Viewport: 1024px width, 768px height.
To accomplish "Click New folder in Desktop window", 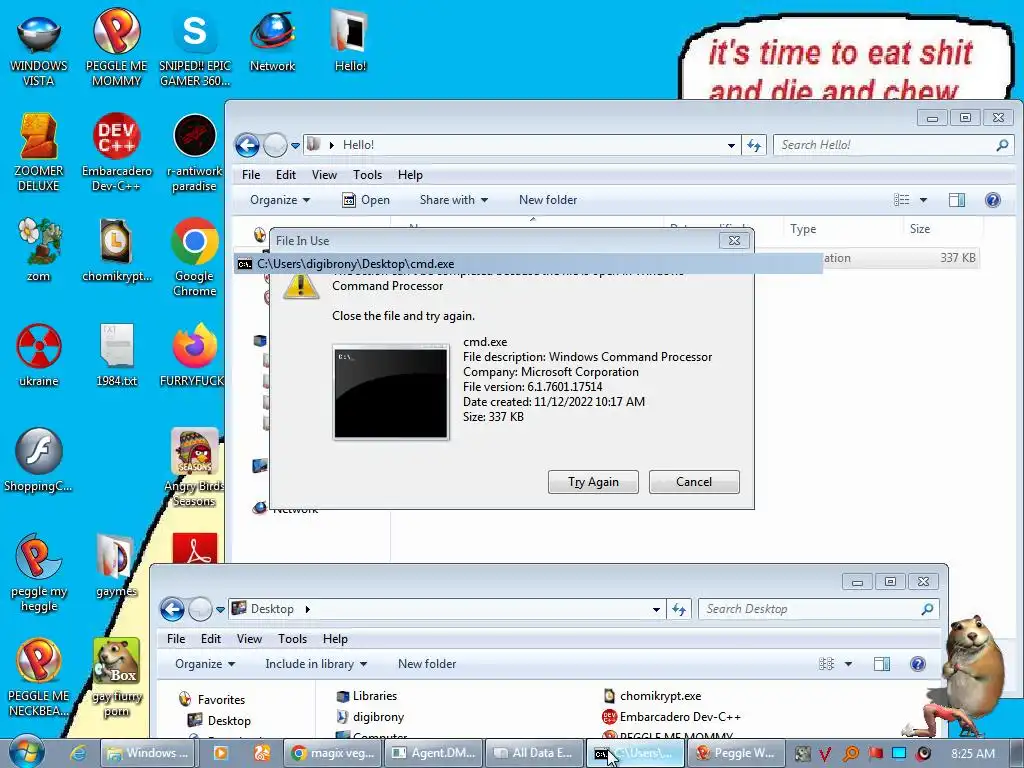I will coord(427,664).
